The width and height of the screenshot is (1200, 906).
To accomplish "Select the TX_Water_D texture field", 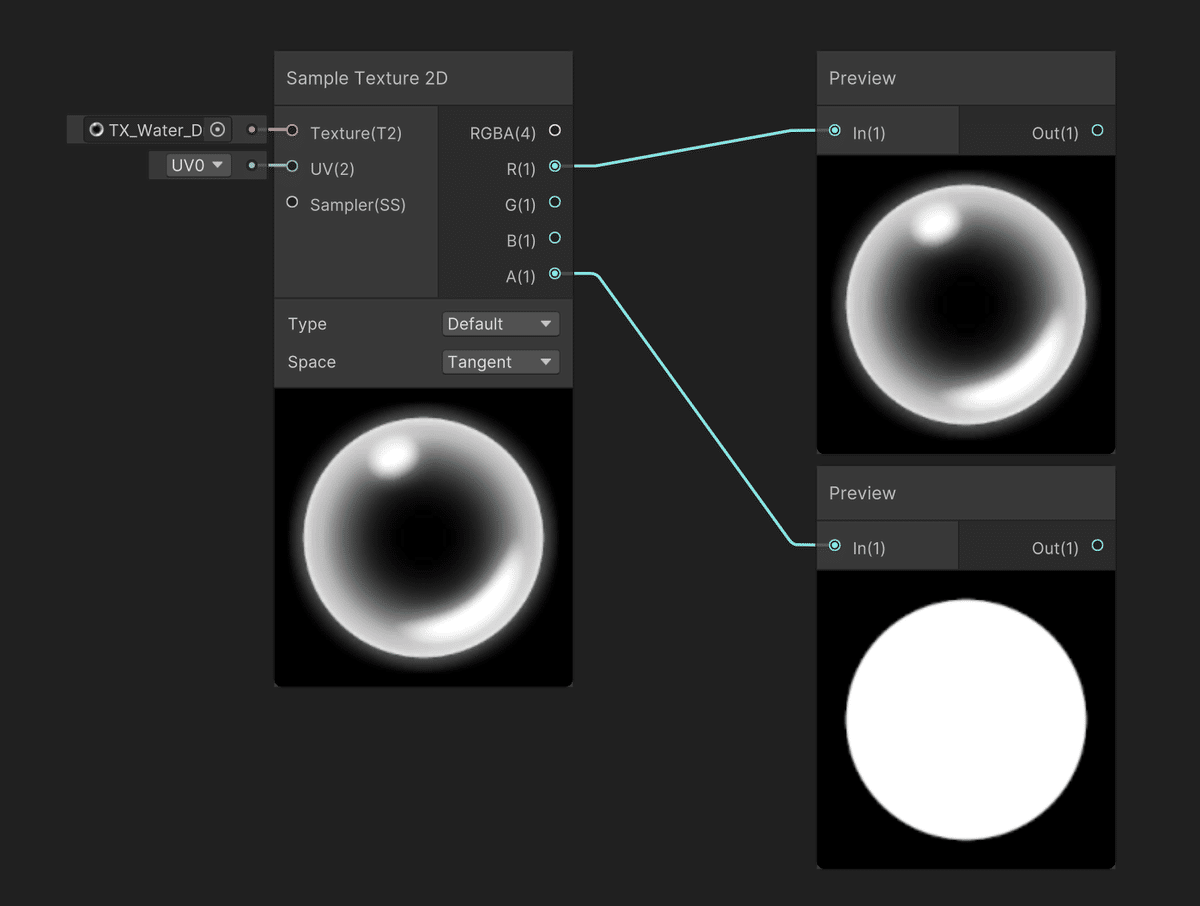I will (155, 130).
